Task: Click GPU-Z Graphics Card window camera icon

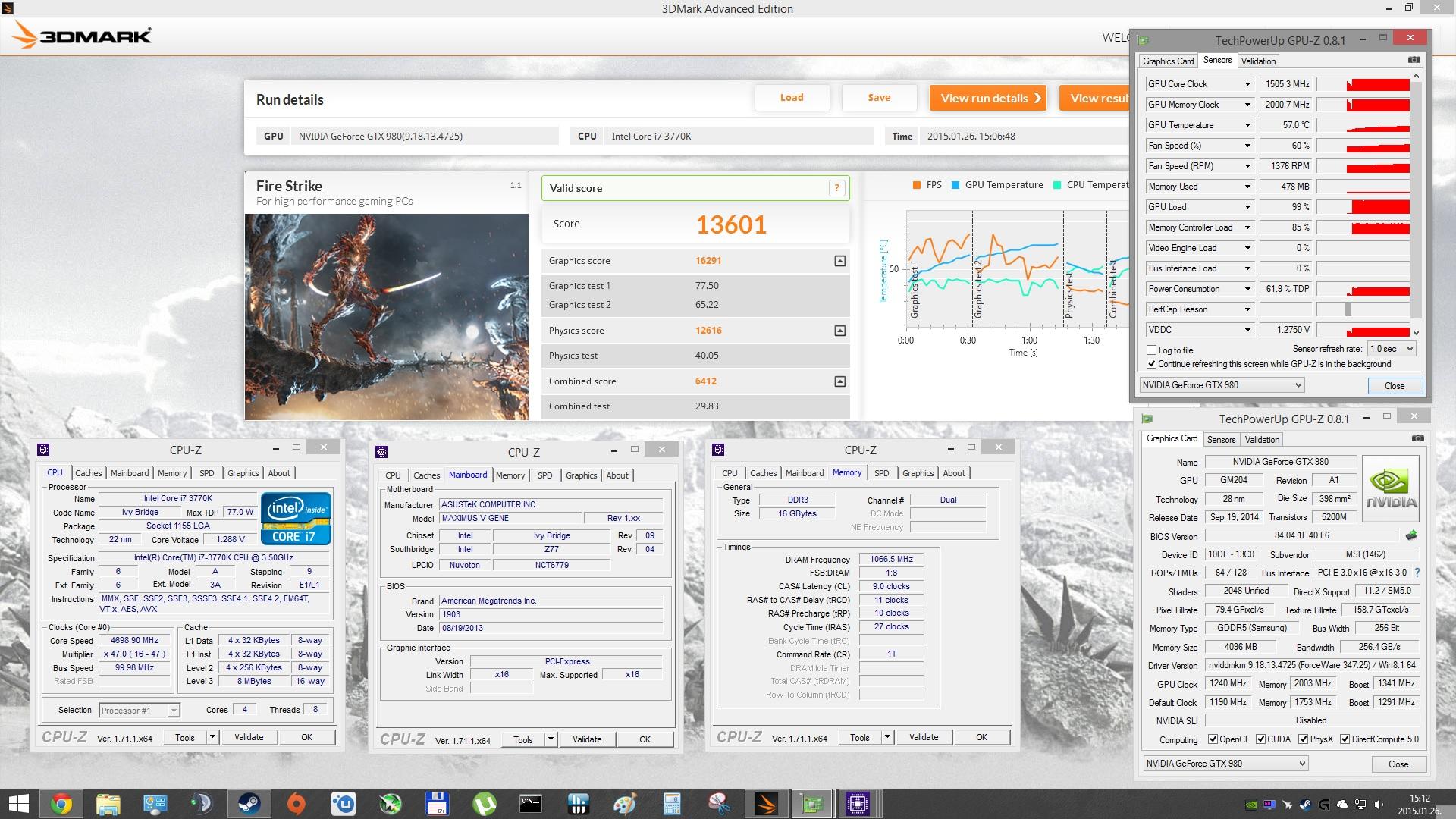Action: pos(1417,438)
